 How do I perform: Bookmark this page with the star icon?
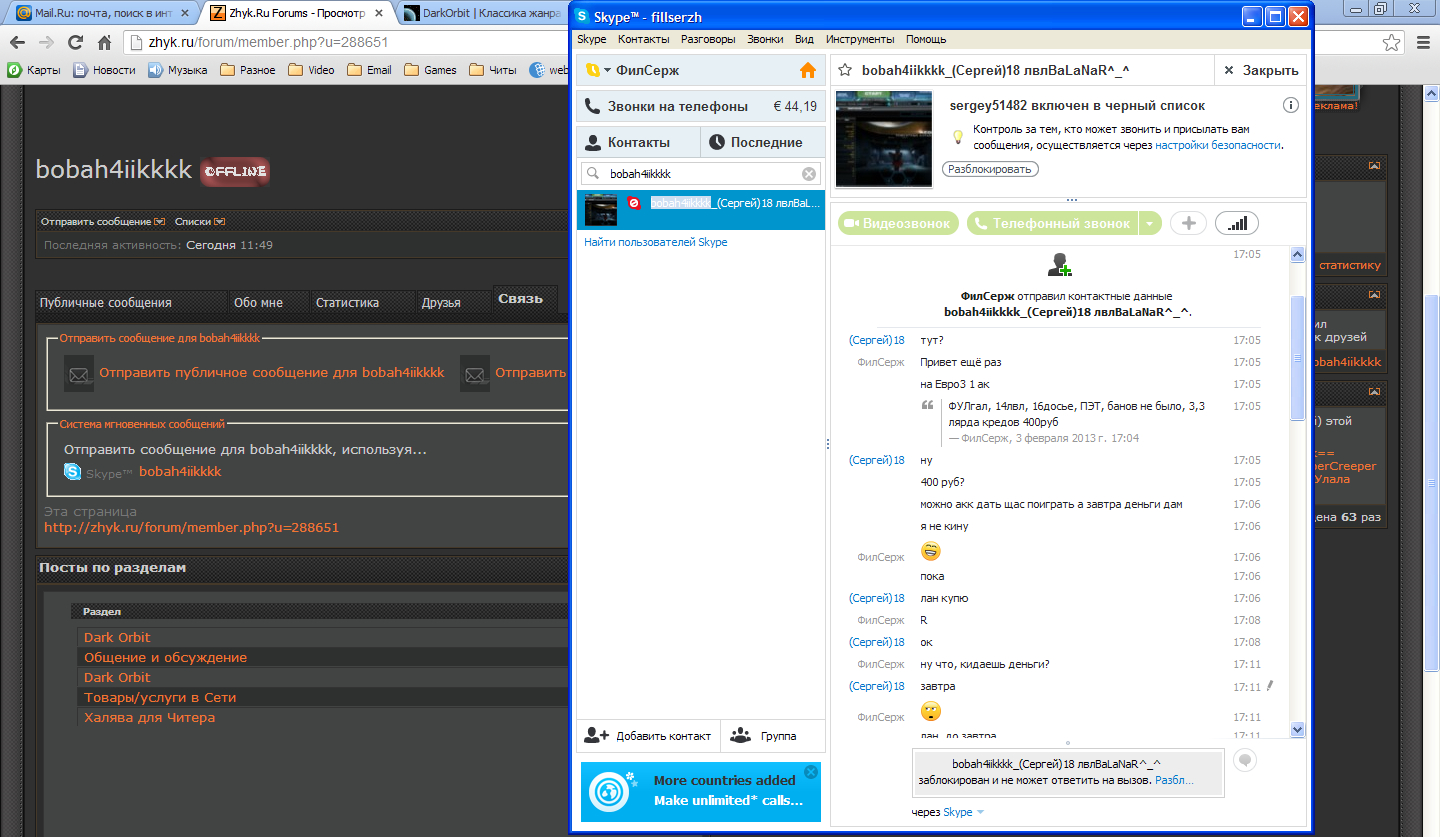tap(1391, 43)
